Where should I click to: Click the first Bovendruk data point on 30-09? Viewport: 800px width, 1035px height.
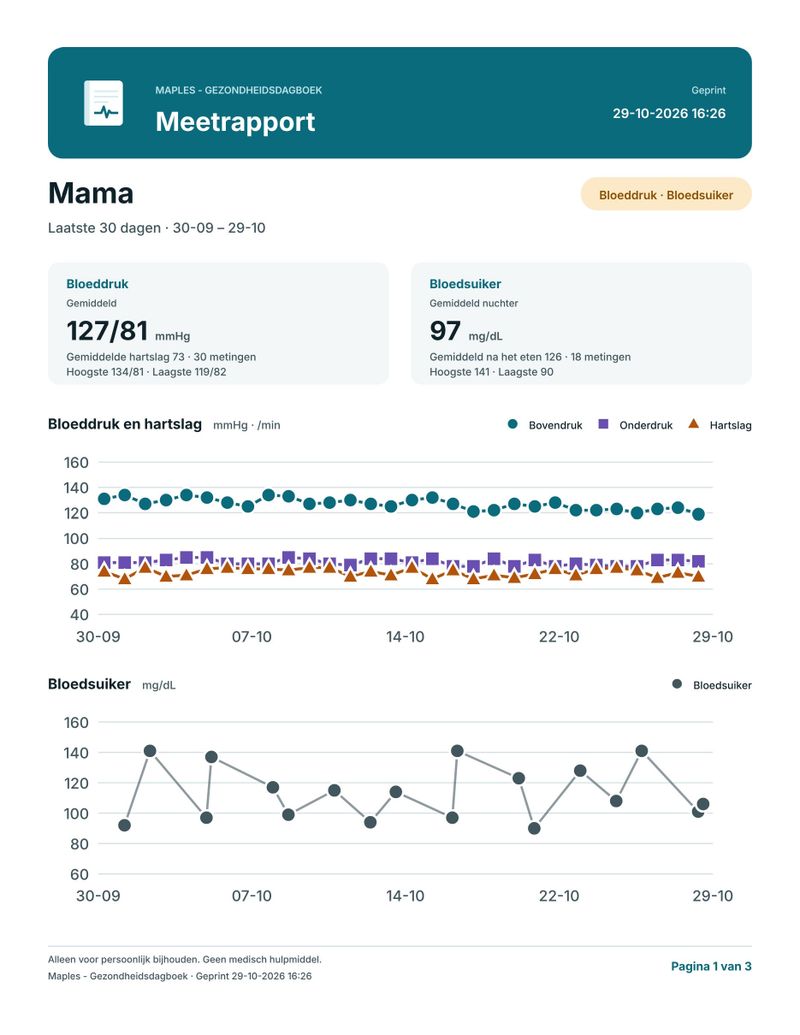(x=104, y=499)
